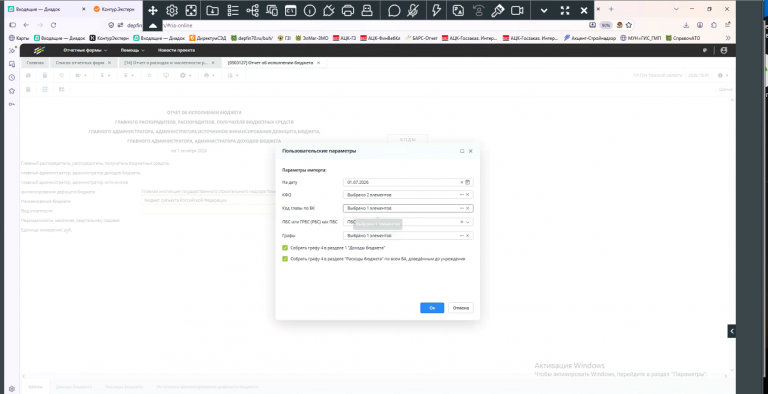Open the 'БАРС-Отчет' bookmark
This screenshot has height=394, width=768.
pyautogui.click(x=421, y=38)
